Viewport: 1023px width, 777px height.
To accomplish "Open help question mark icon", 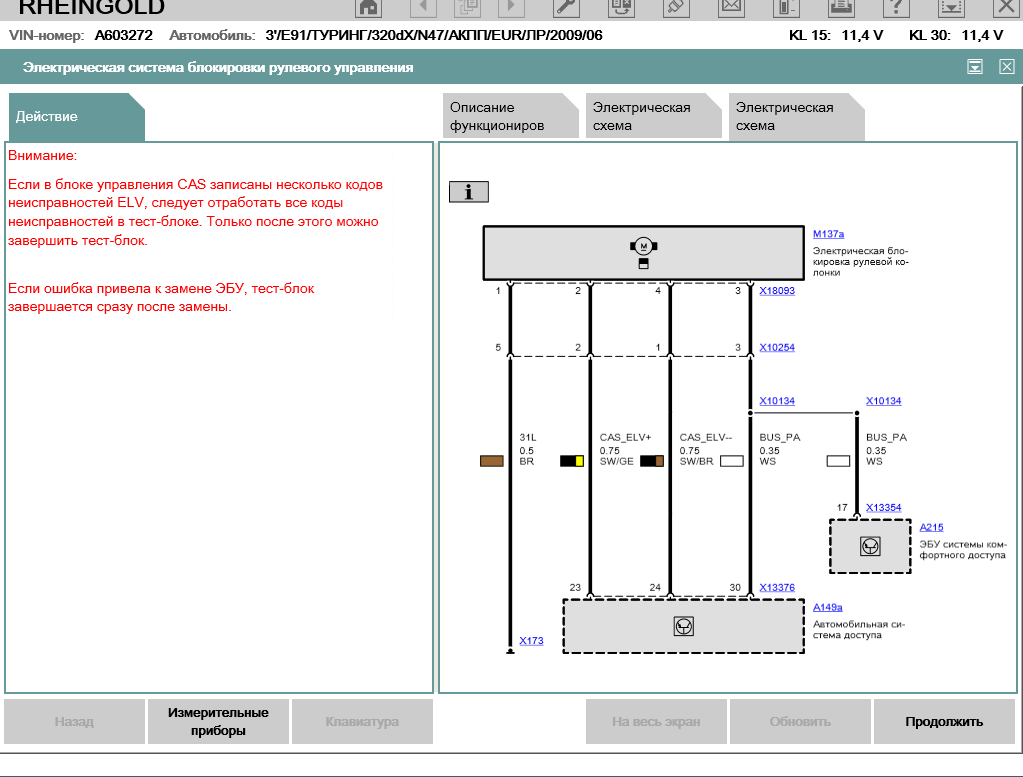I will tap(896, 7).
